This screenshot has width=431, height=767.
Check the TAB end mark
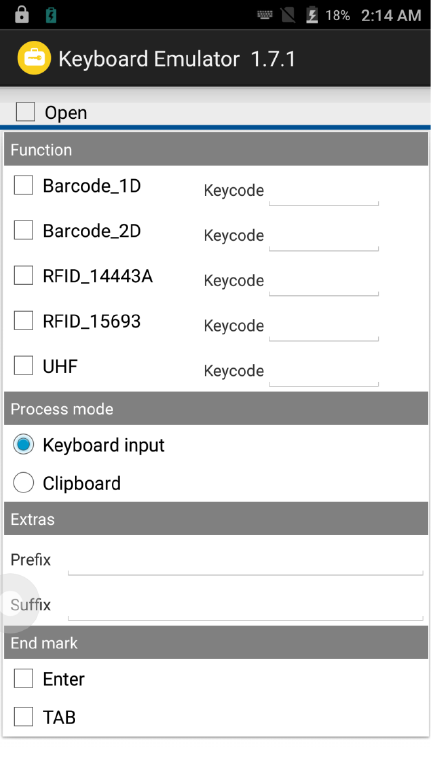(23, 717)
